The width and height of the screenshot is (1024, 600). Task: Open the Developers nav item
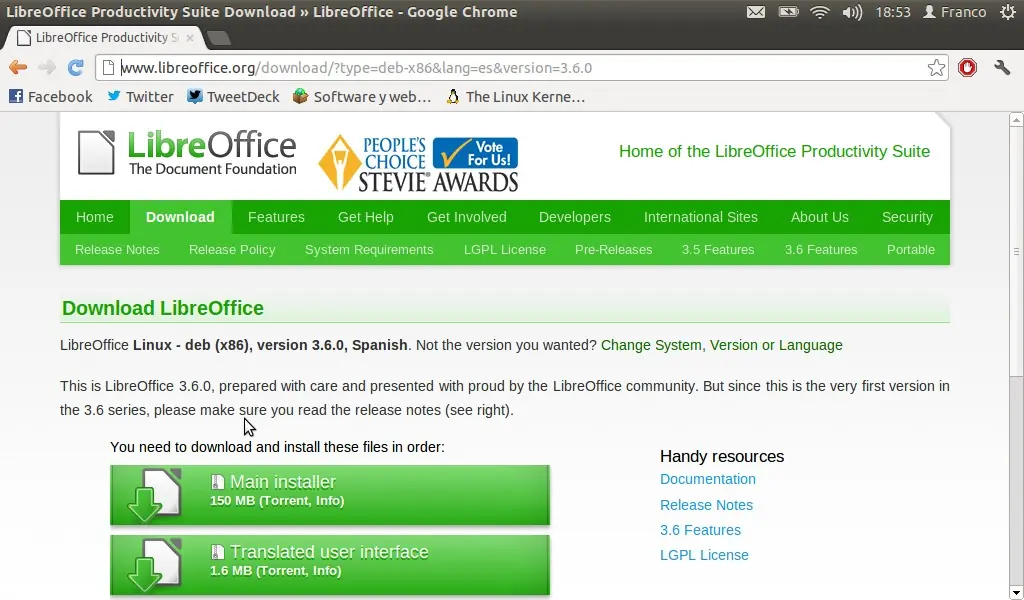575,217
